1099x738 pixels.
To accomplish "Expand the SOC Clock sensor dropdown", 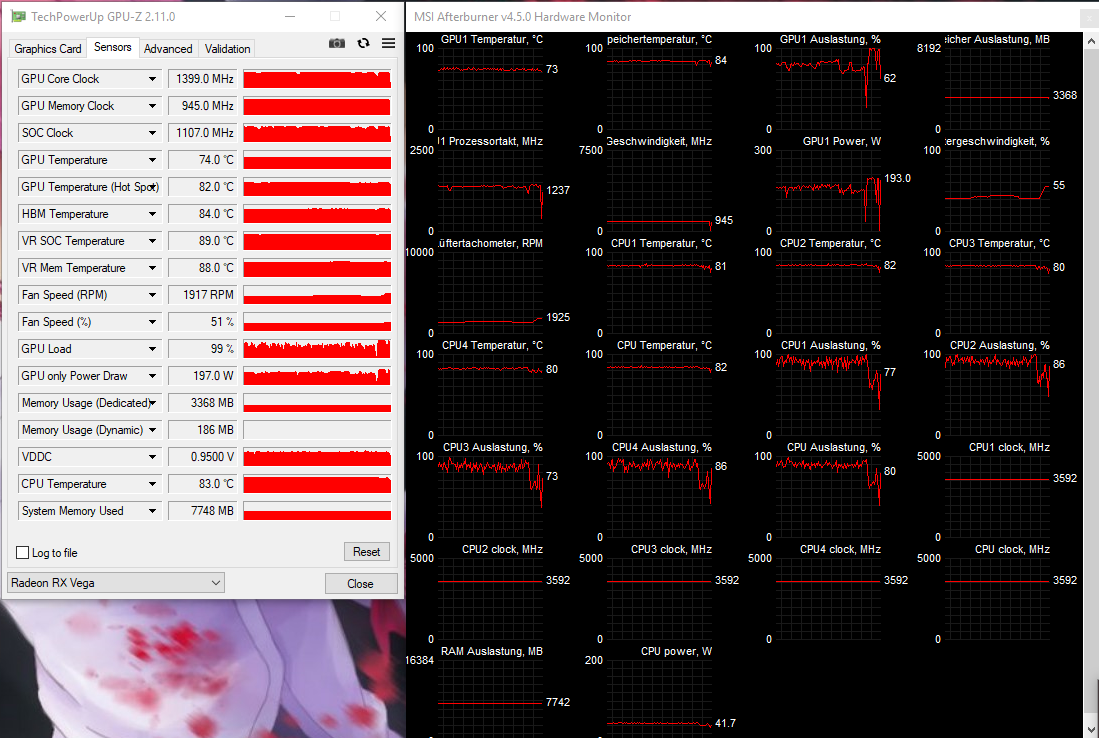I will pyautogui.click(x=152, y=133).
